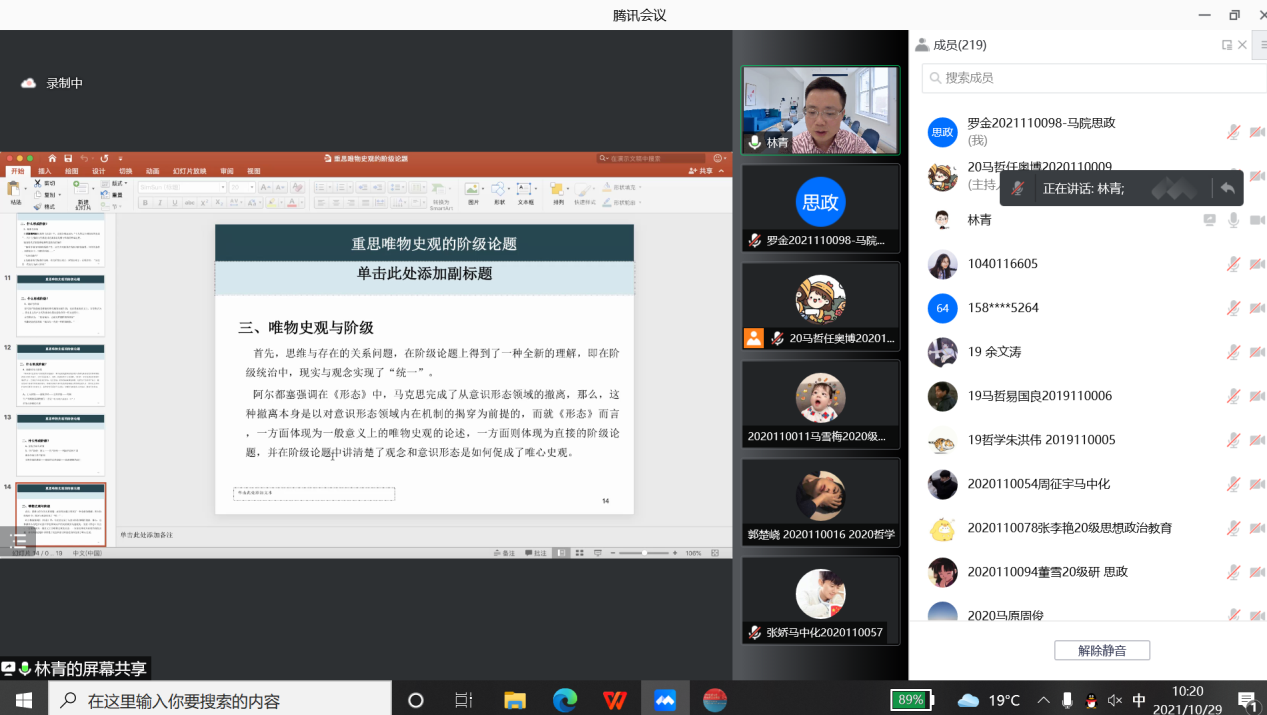The image size is (1267, 715).
Task: Open the 幻灯片放映 ribbon tab
Action: (x=189, y=171)
